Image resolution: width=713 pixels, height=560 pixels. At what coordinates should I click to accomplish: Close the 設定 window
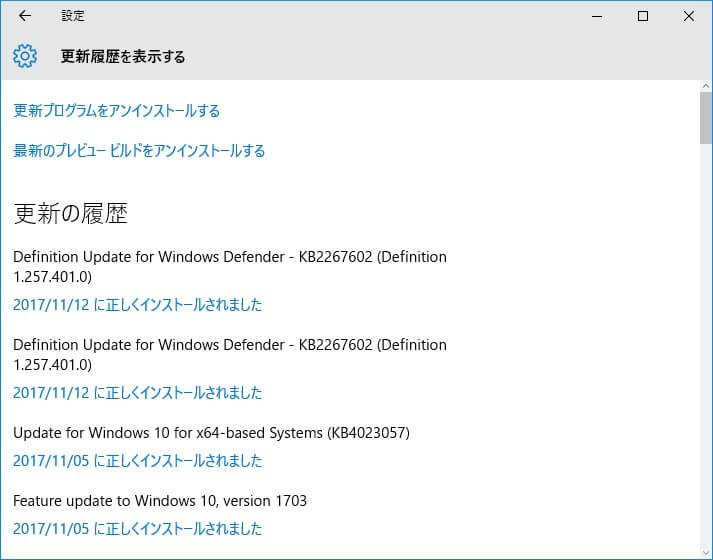coord(689,16)
